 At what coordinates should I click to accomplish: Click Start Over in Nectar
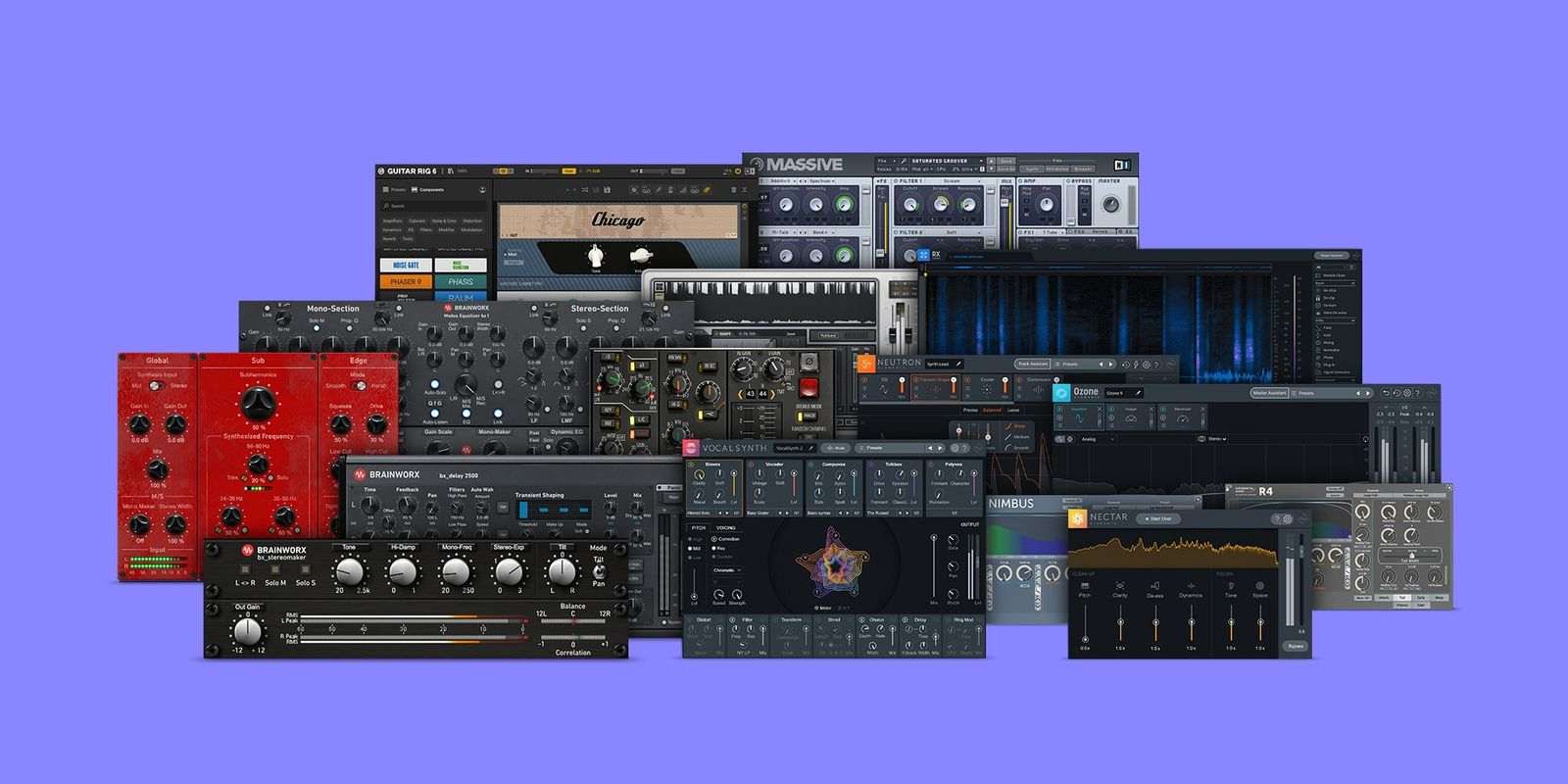coord(1158,519)
